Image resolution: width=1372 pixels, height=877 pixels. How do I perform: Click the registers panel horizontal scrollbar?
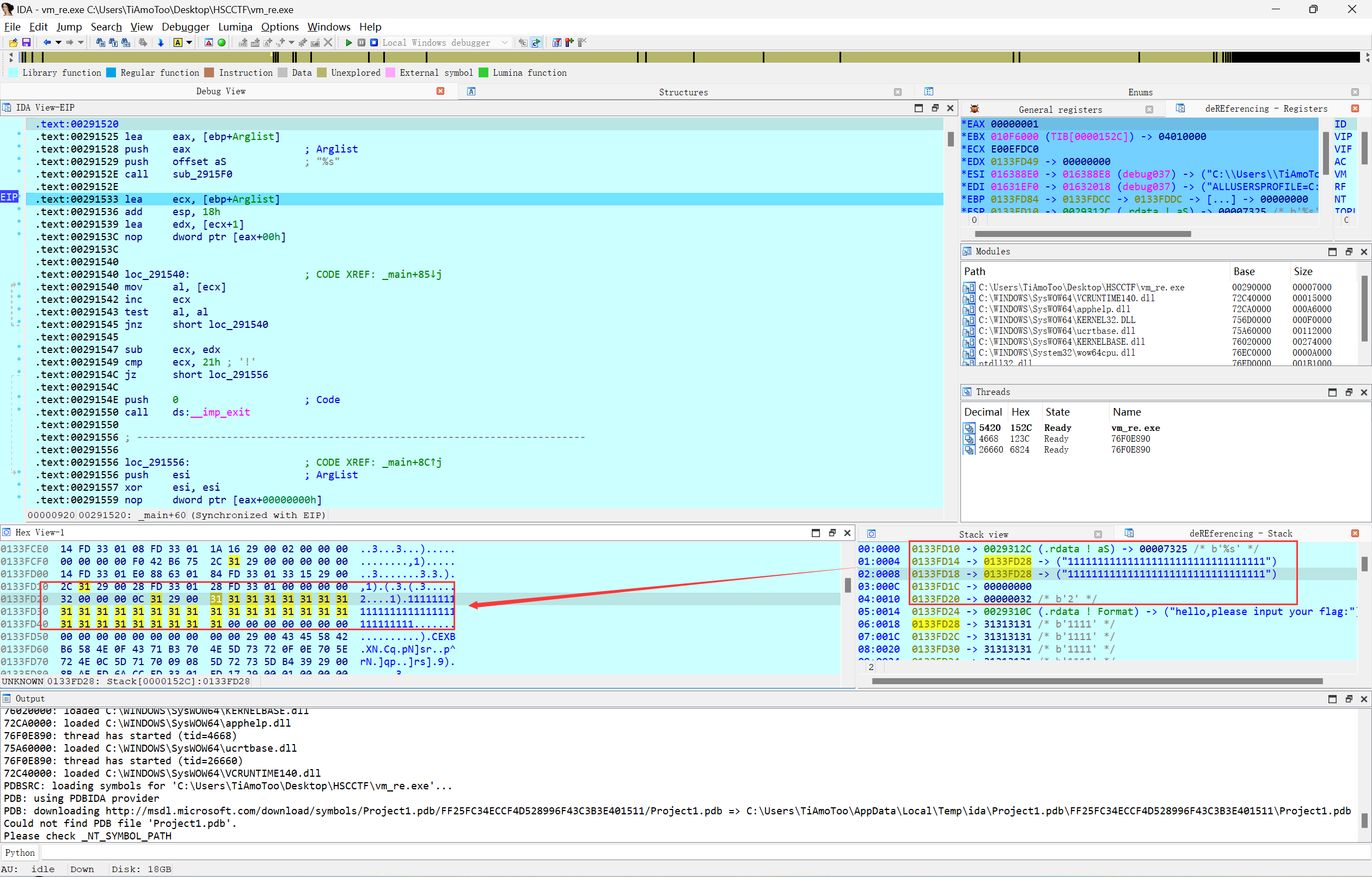pyautogui.click(x=1082, y=234)
